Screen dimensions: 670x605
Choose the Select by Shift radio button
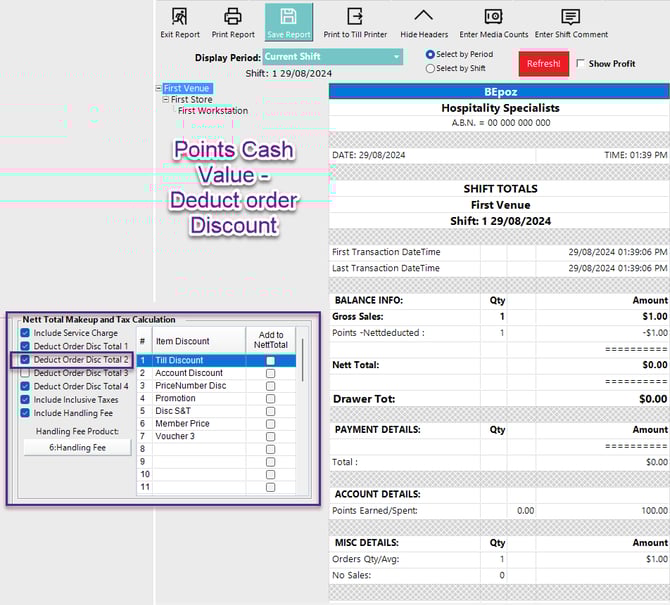pyautogui.click(x=430, y=68)
